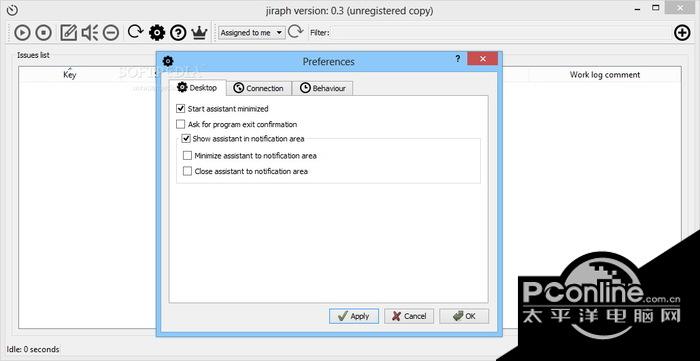
Task: Toggle Show assistant in notification area
Action: 186,139
